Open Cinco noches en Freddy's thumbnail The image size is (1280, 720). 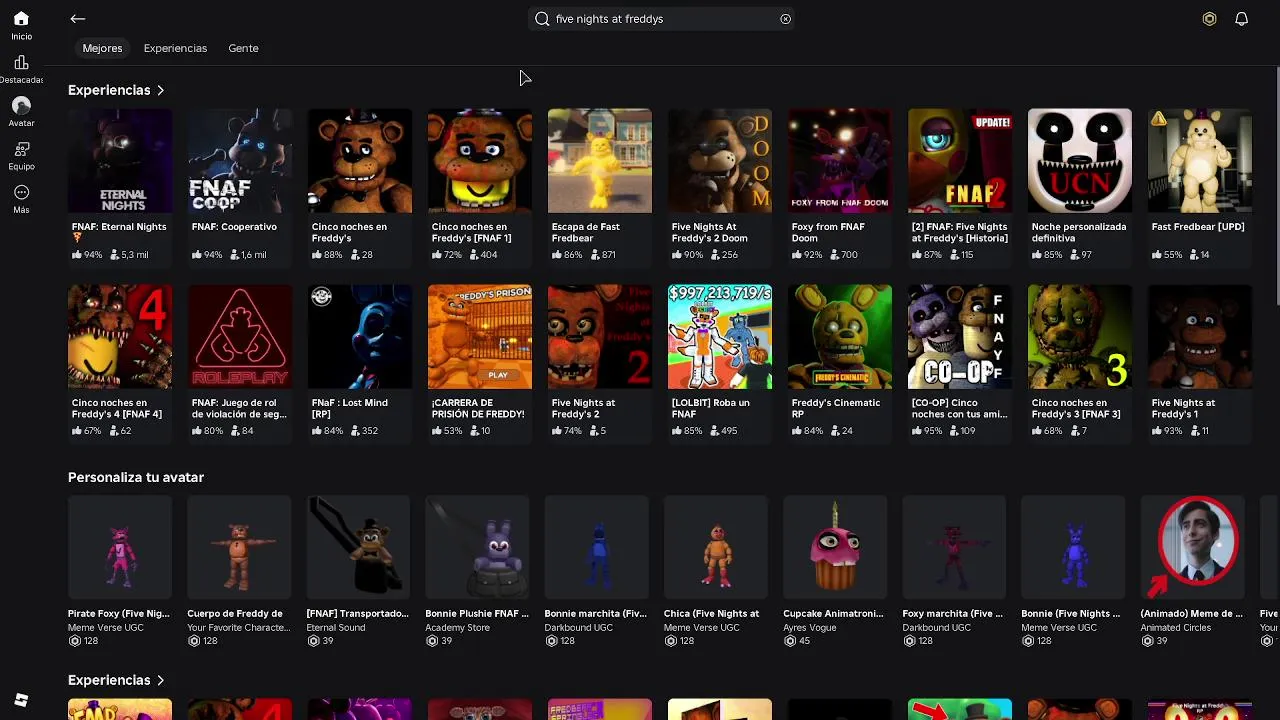tap(360, 160)
